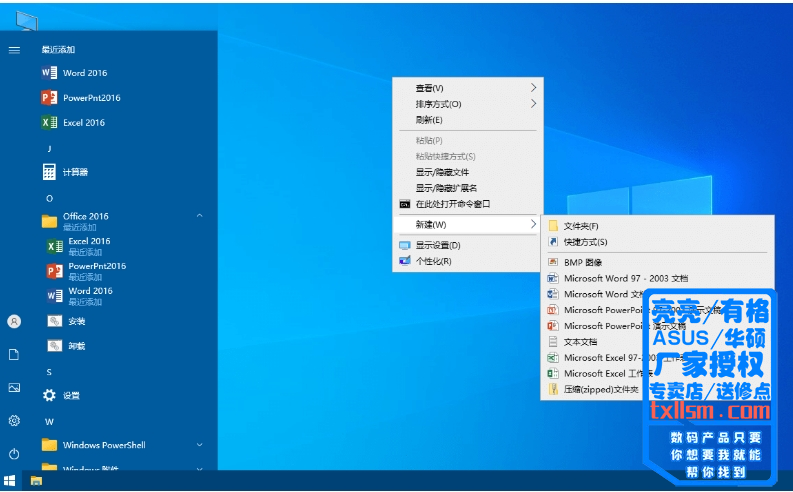Expand the 查看(V) submenu

[x=468, y=88]
